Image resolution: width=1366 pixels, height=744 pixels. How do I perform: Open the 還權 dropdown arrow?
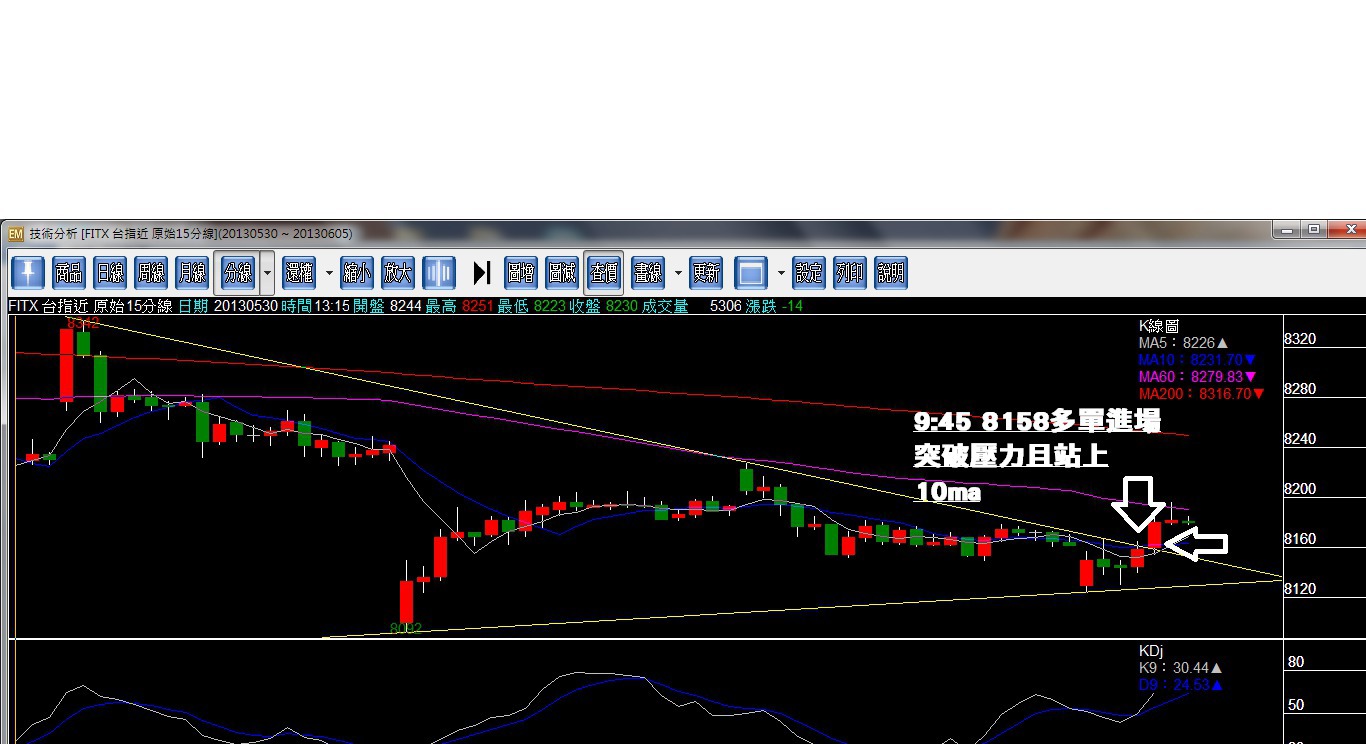pos(329,272)
